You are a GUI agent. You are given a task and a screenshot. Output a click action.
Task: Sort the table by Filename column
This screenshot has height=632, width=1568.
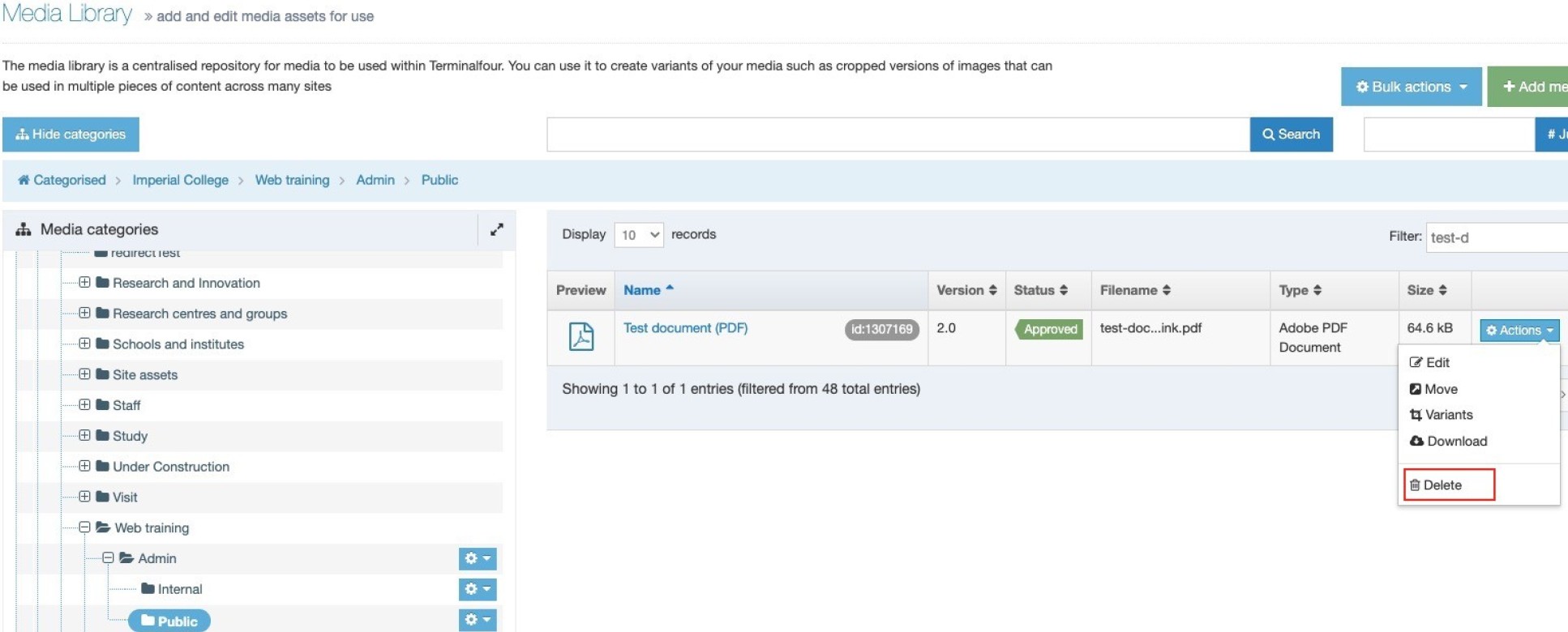point(1134,290)
